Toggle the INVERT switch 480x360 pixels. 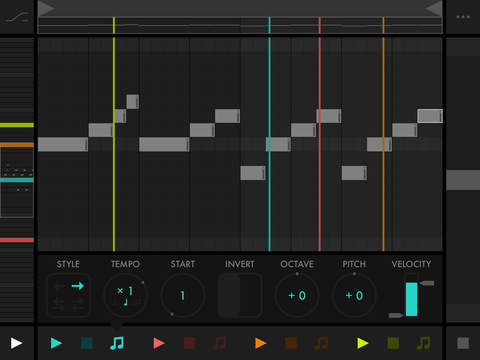click(240, 295)
